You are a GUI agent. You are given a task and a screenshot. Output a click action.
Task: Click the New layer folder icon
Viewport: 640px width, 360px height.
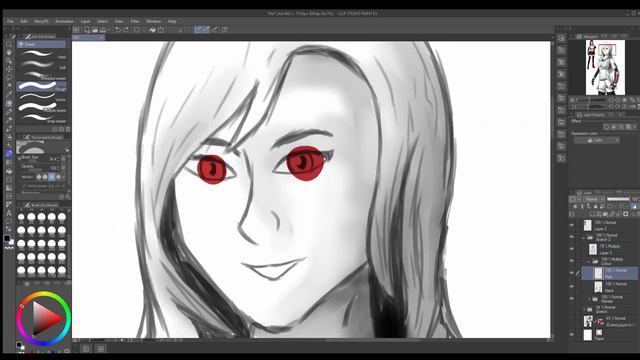pos(605,214)
